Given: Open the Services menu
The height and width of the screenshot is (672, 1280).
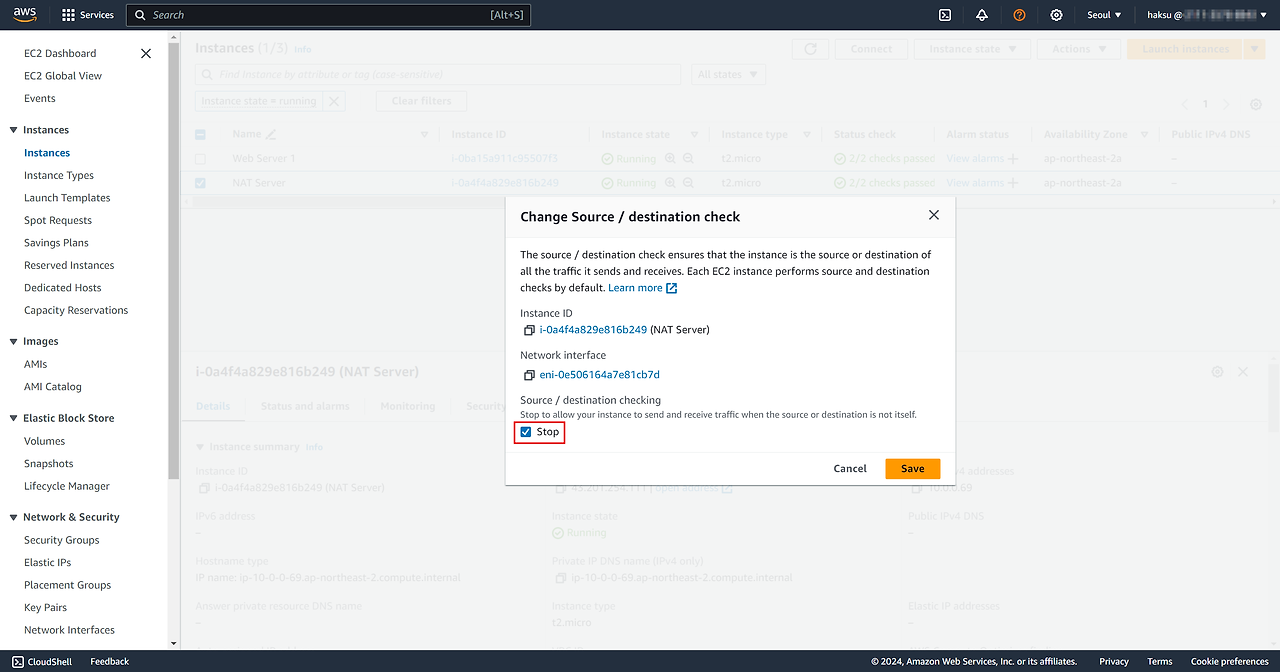Looking at the screenshot, I should click(x=88, y=15).
